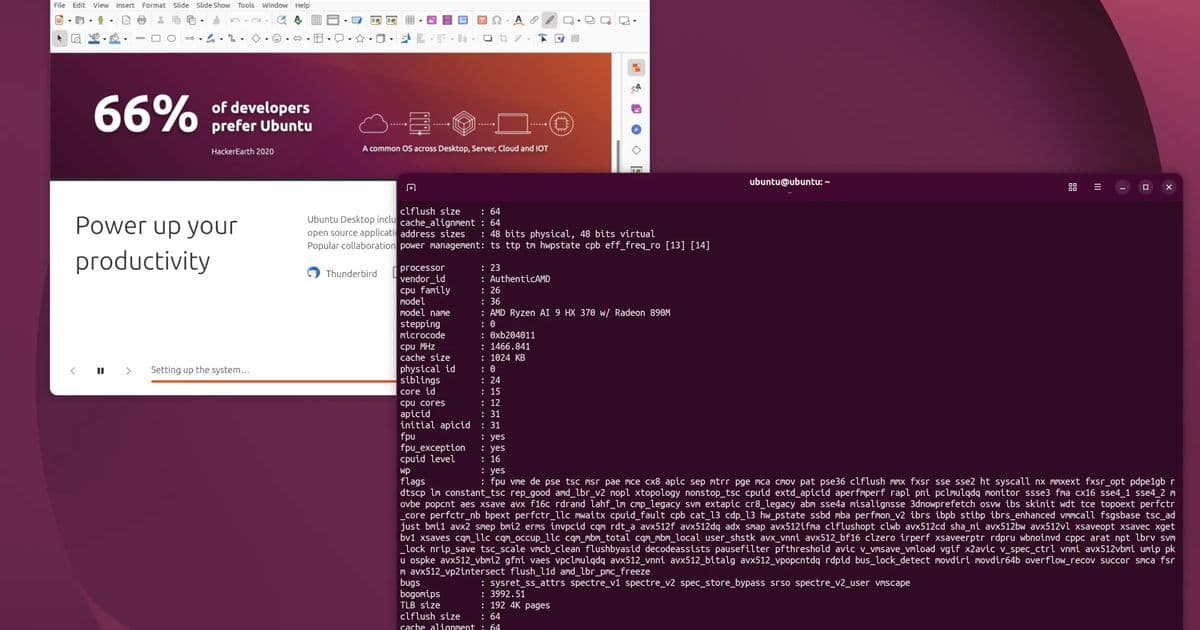
Task: Click the Insert Hyperlink chain icon
Action: tap(534, 20)
